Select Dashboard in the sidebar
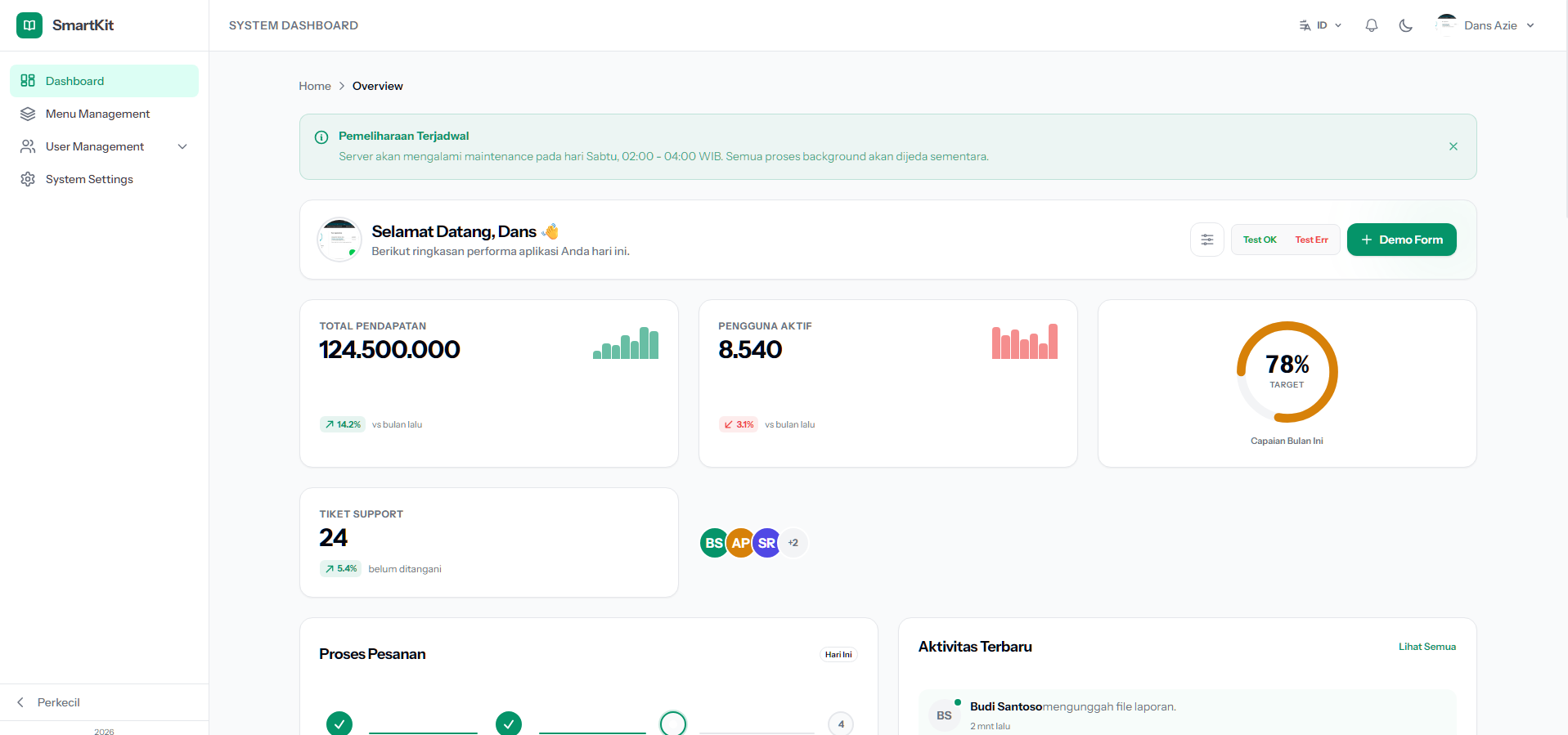1568x735 pixels. pyautogui.click(x=104, y=81)
